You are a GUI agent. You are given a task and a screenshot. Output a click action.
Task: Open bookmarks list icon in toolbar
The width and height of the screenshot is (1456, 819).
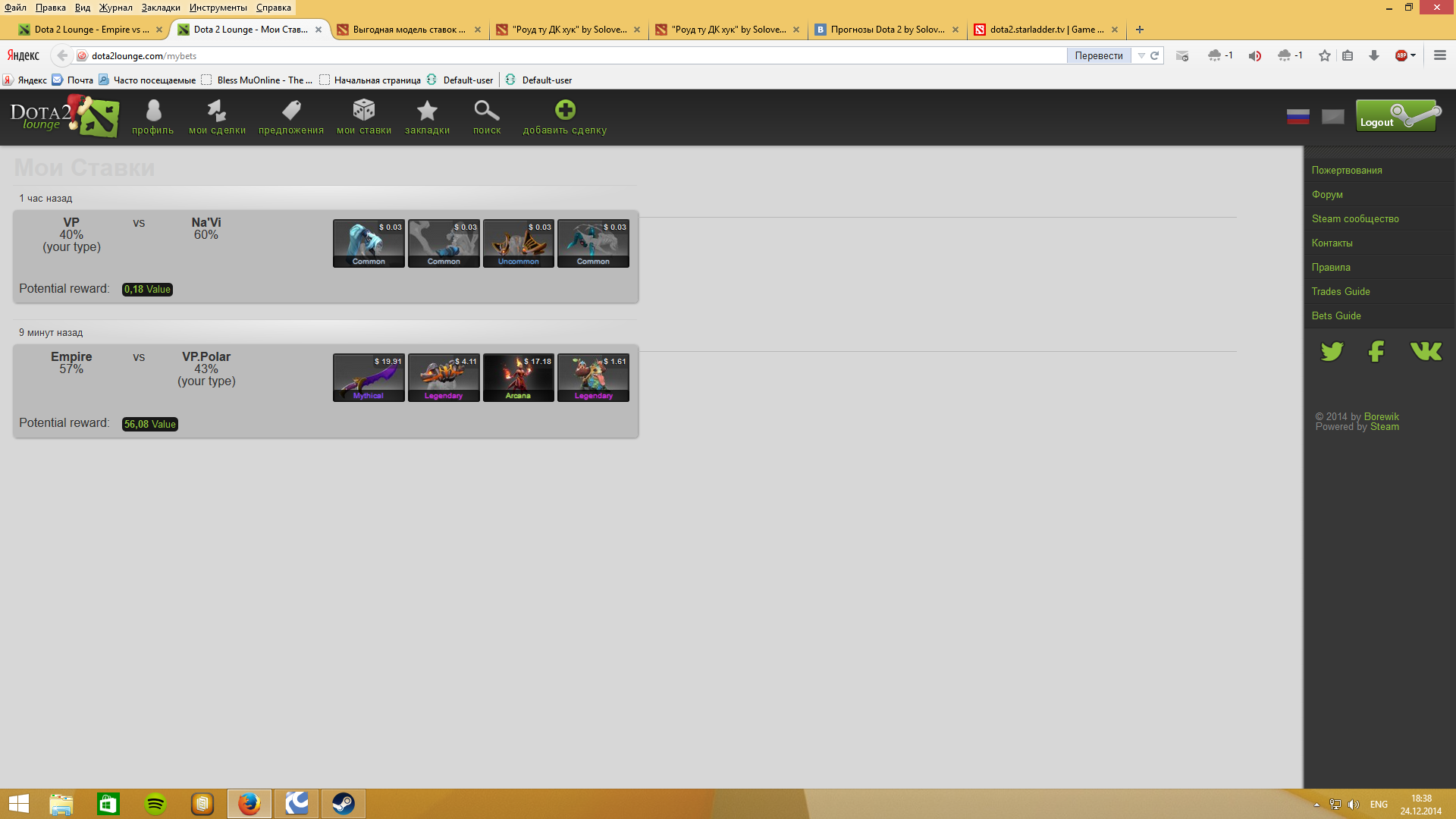(1348, 55)
